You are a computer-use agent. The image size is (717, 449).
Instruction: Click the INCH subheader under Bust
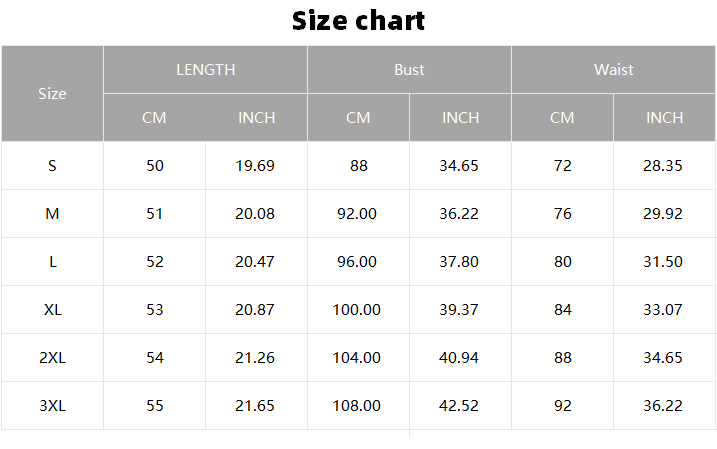click(x=460, y=118)
